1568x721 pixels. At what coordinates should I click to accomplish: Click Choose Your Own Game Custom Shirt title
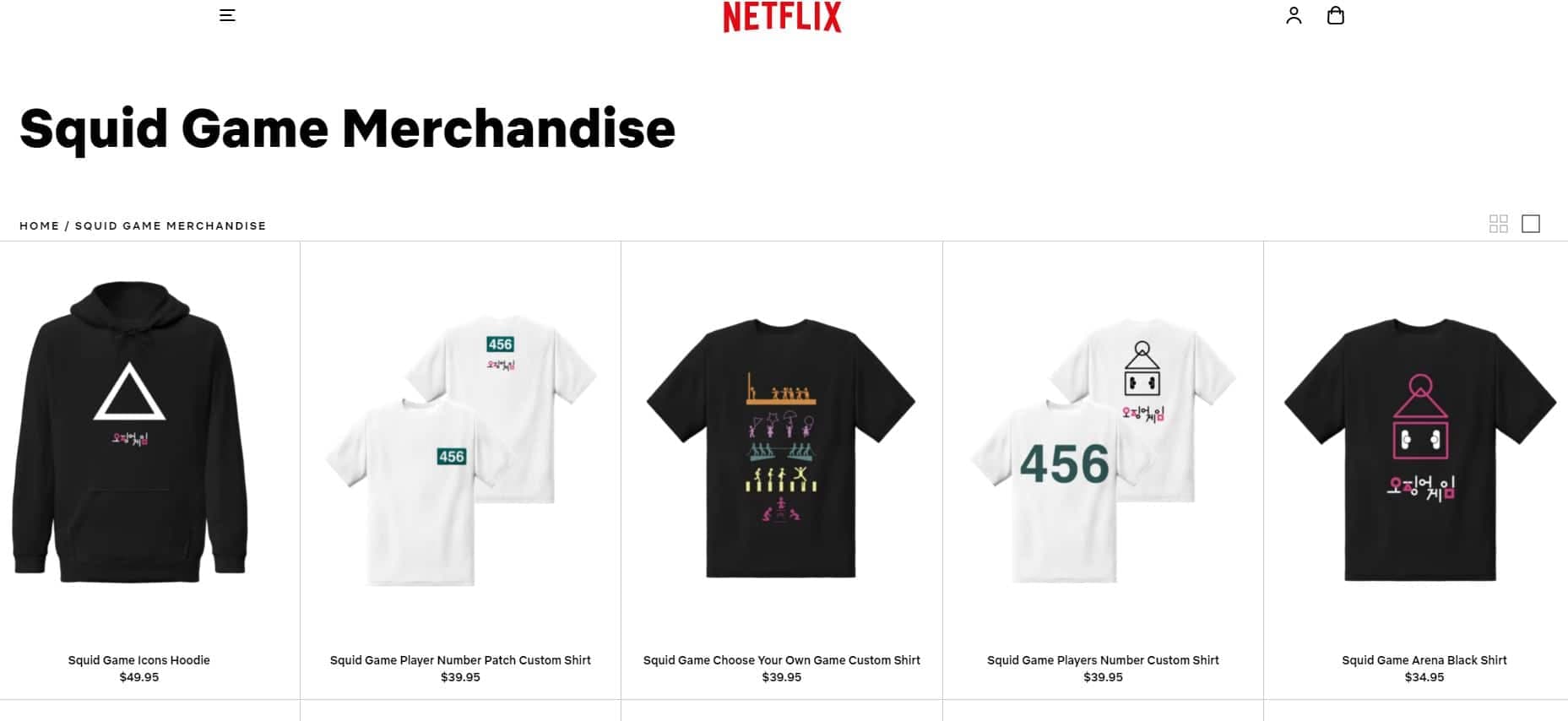[x=782, y=660]
